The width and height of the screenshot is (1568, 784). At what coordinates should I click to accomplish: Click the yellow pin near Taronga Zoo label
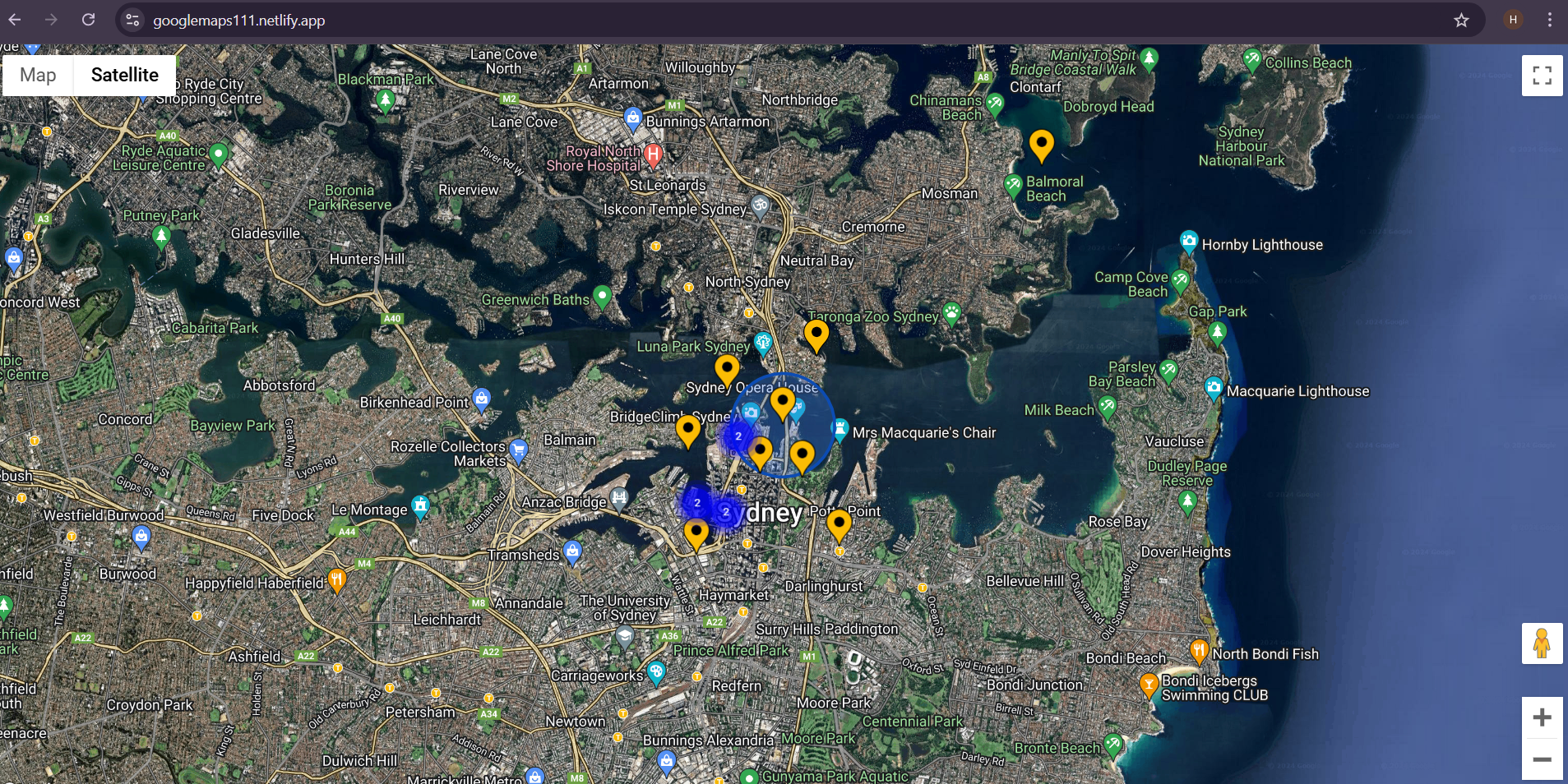[x=816, y=336]
